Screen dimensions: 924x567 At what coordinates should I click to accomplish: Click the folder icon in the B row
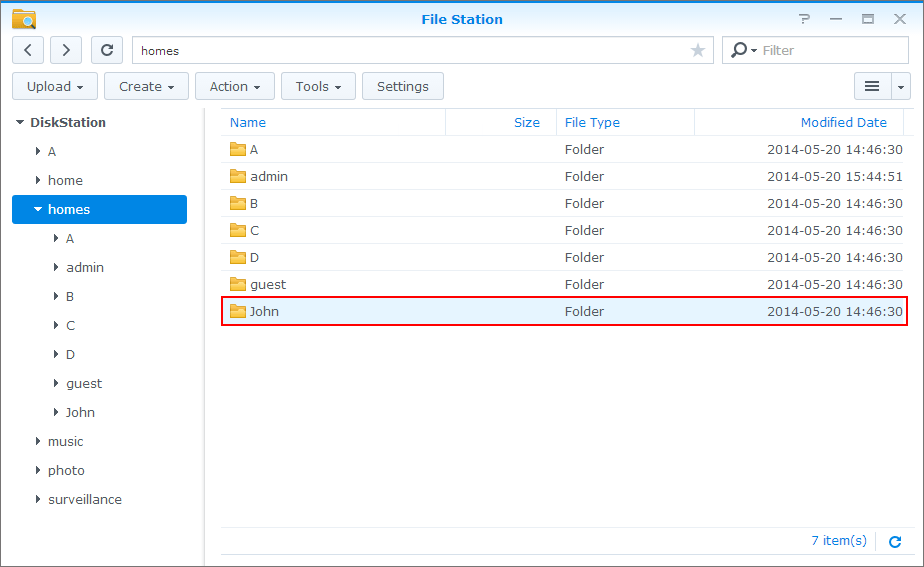(x=237, y=203)
